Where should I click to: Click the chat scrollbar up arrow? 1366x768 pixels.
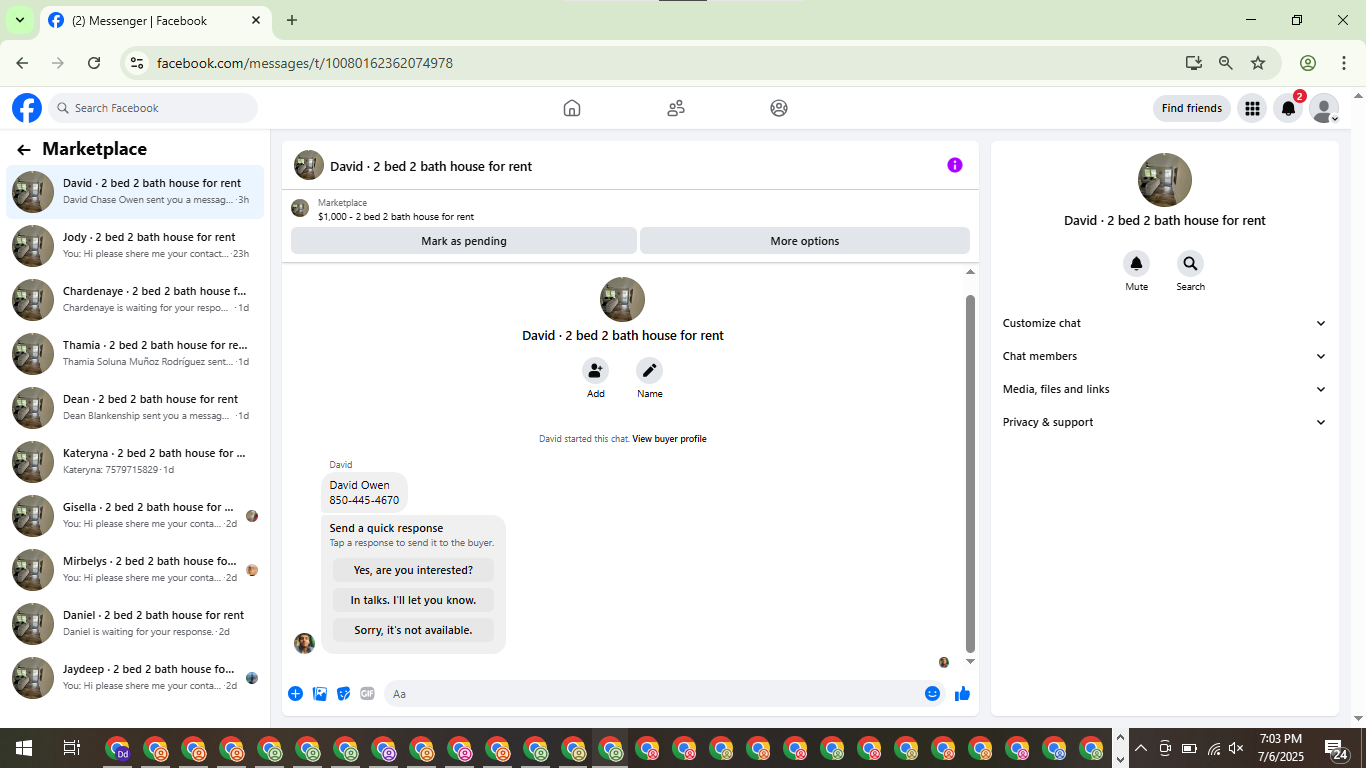click(970, 272)
